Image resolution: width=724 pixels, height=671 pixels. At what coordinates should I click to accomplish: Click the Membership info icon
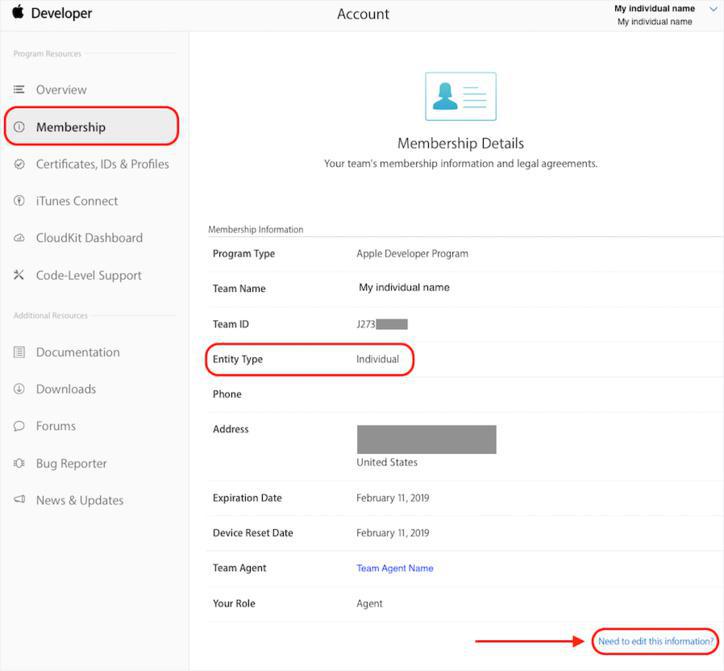click(19, 127)
